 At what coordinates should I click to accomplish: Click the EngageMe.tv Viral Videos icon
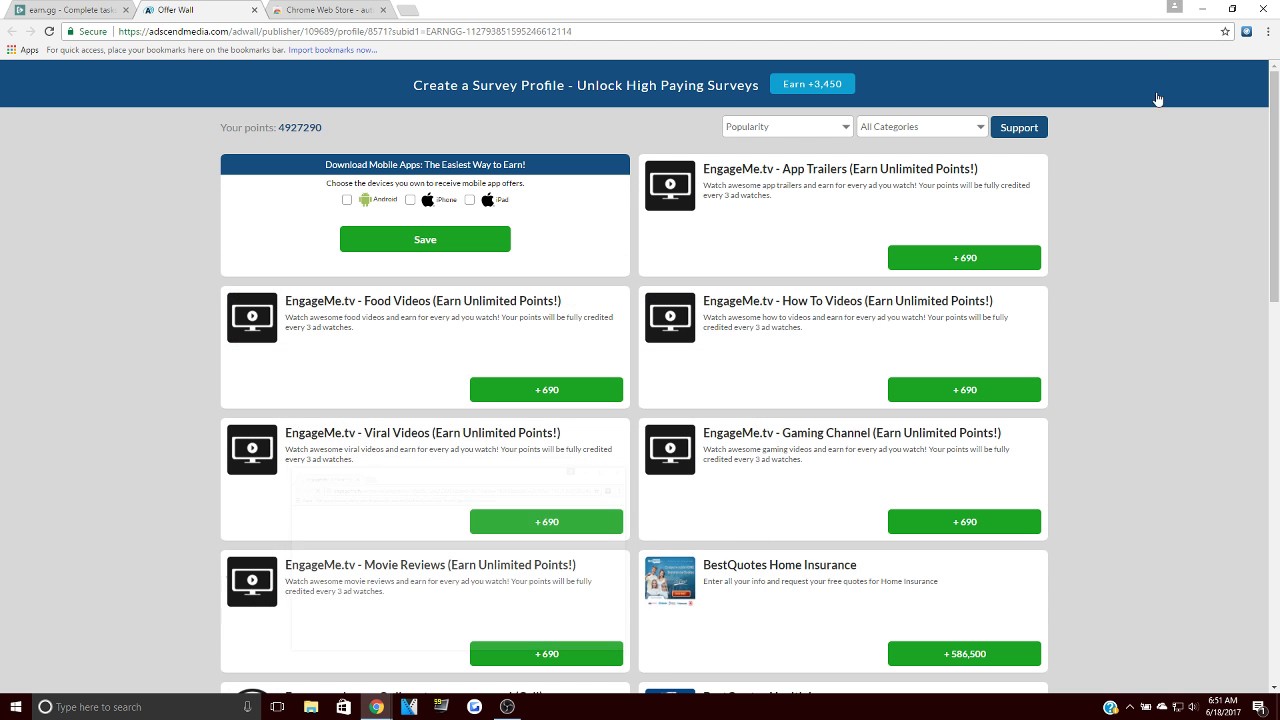coord(252,449)
